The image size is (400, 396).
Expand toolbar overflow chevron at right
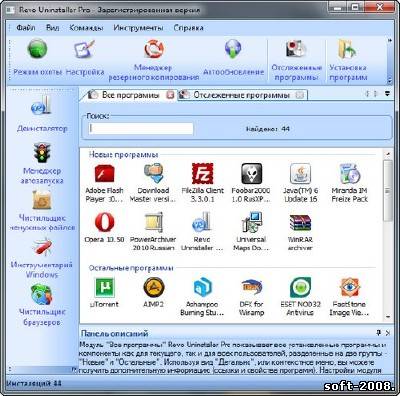389,40
